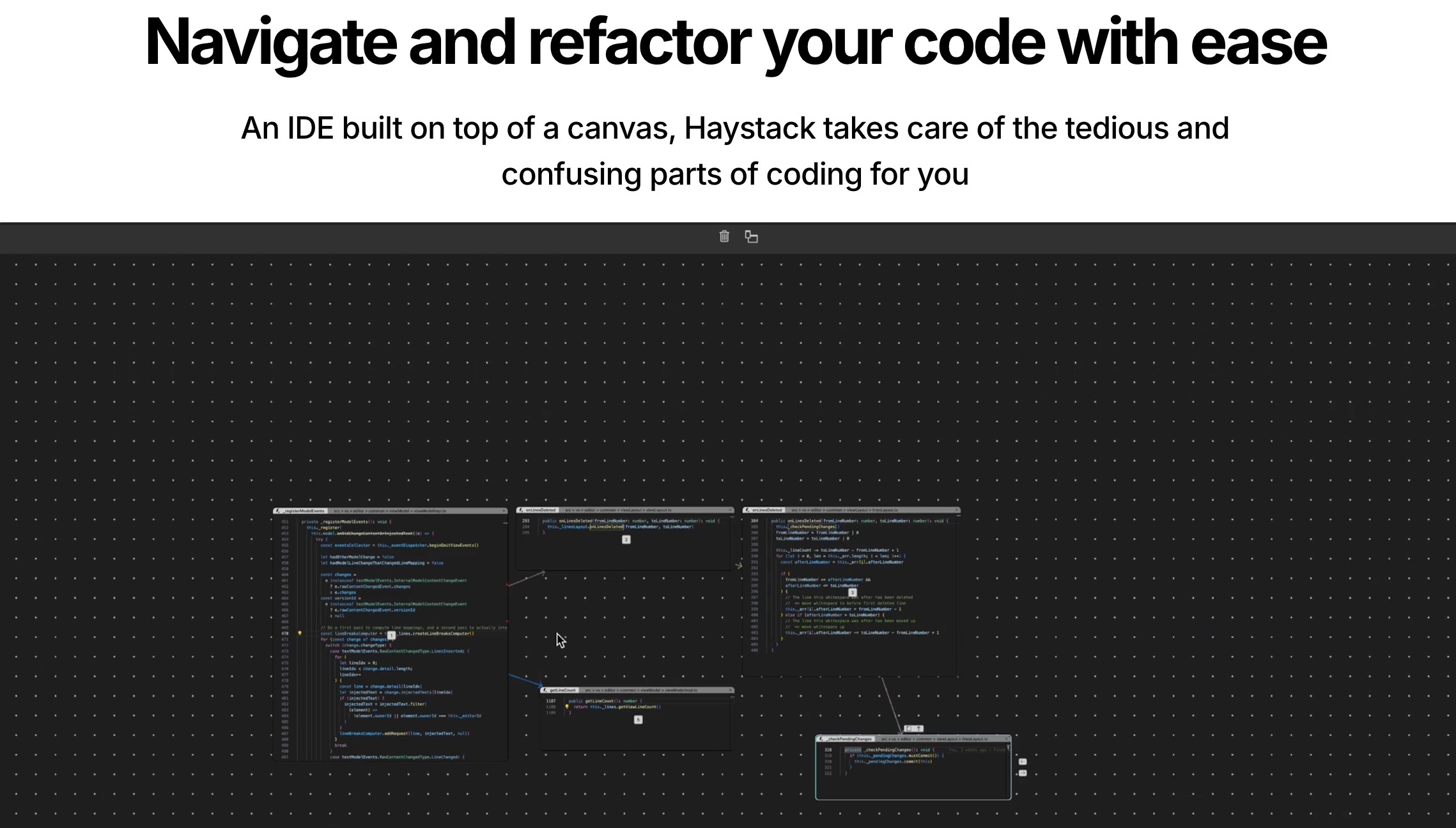Click the function icon on the _checkPendingChanges tab
The image size is (1456, 828).
[822, 739]
